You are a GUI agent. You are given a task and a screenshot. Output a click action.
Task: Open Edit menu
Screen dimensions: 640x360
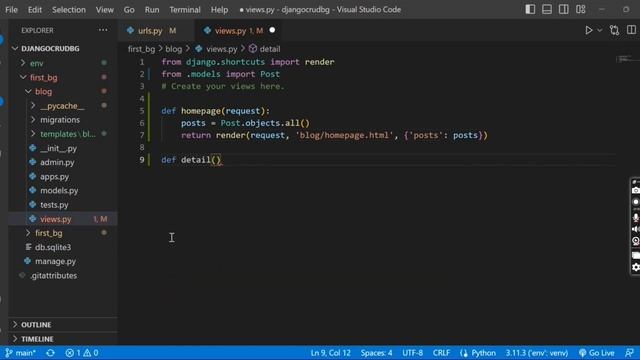coord(35,9)
